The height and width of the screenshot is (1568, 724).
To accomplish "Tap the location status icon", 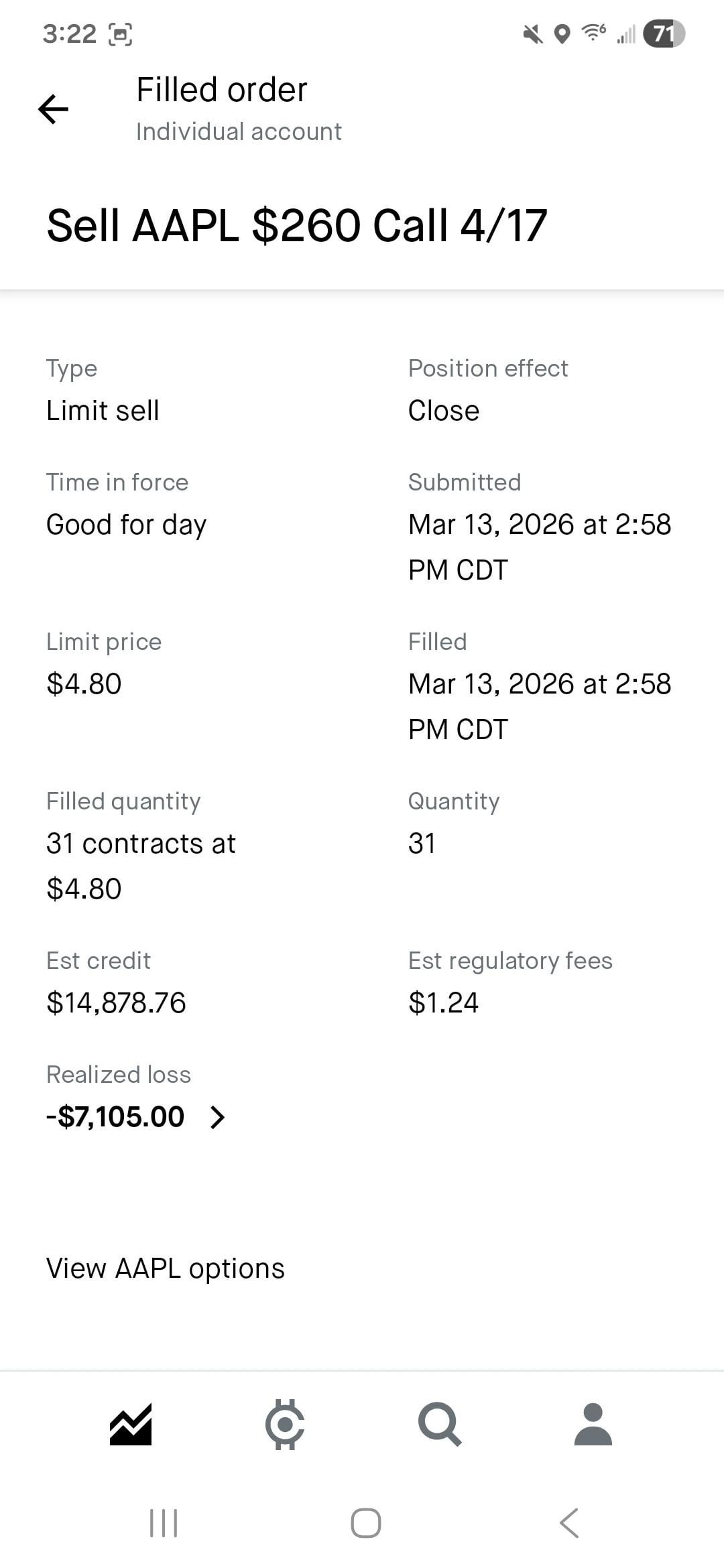I will [562, 34].
